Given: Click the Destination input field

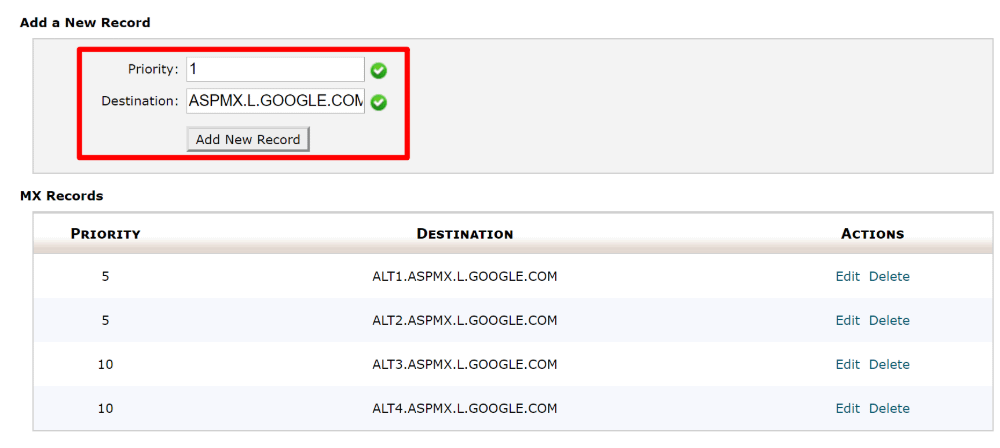Looking at the screenshot, I should pos(275,101).
